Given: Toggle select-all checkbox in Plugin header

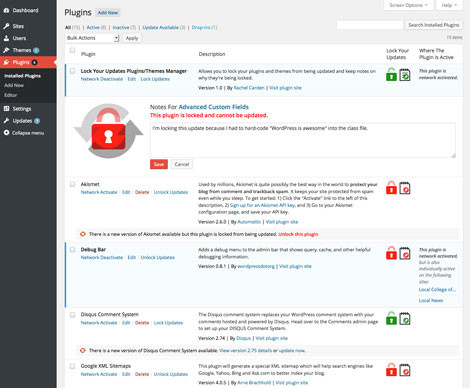Looking at the screenshot, I should [x=72, y=50].
